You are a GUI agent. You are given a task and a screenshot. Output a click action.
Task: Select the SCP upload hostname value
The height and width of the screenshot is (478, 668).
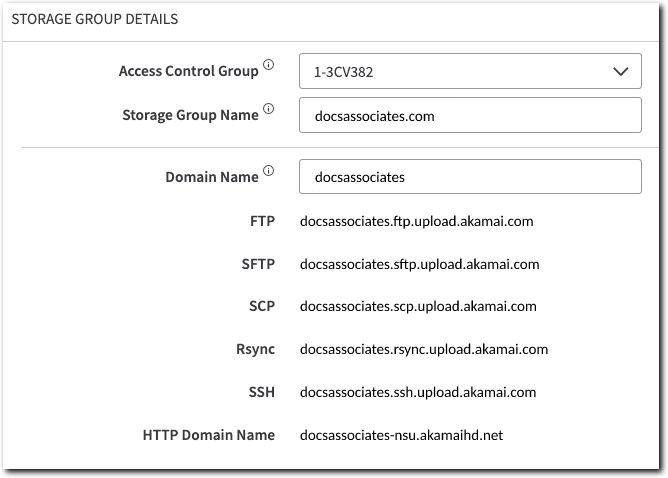[x=418, y=307]
